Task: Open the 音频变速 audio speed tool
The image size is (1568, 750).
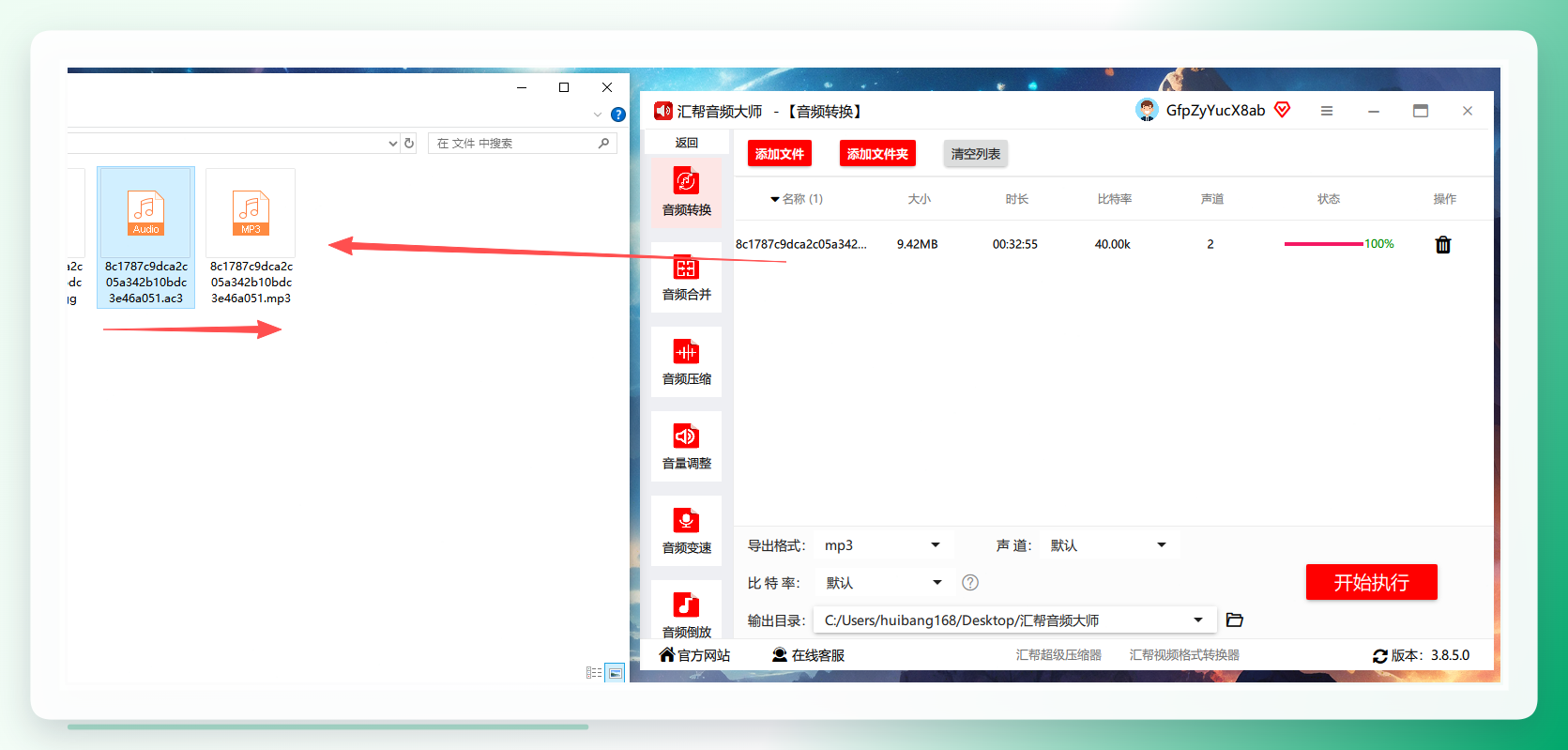Action: coord(686,530)
